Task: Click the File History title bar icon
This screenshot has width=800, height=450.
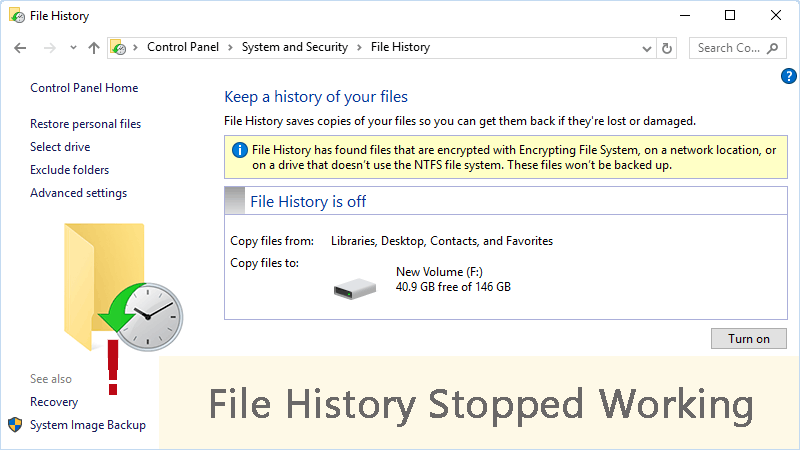Action: [17, 15]
